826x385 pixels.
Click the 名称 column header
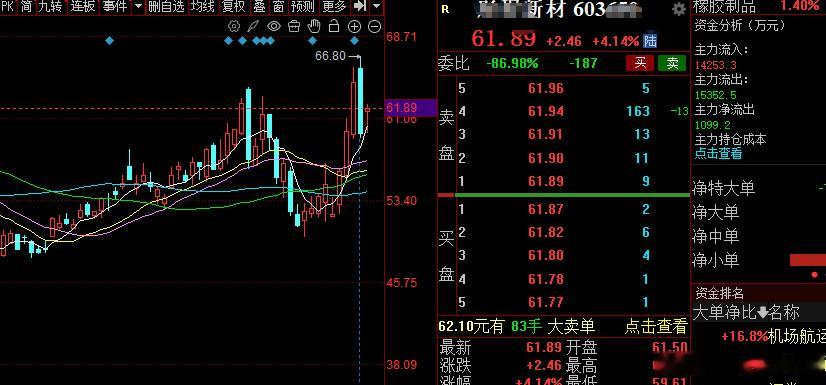coord(784,313)
